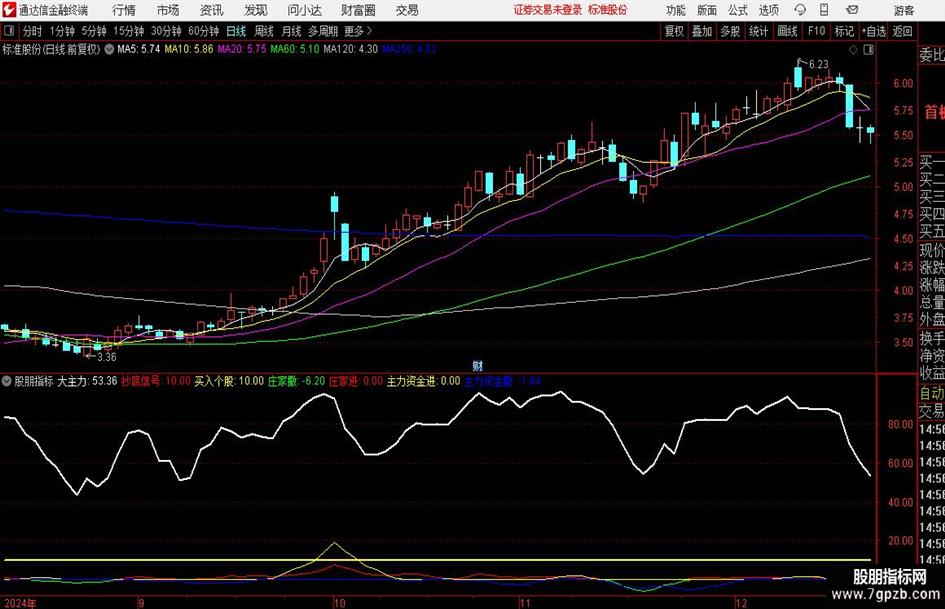The width and height of the screenshot is (945, 609).
Task: Toggle the left panel layout icon
Action: coord(9,31)
